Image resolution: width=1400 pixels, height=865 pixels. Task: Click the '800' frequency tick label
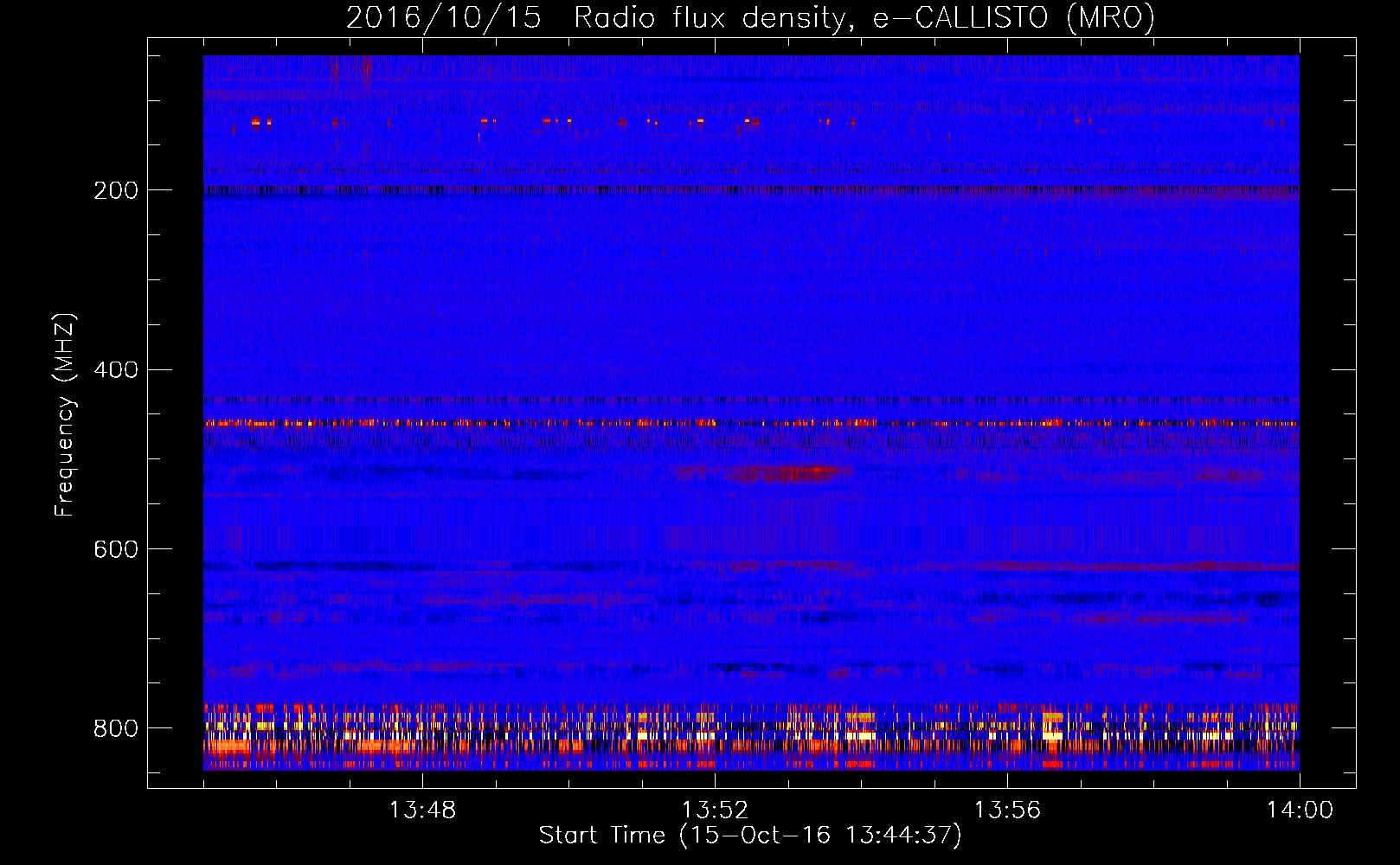point(116,728)
